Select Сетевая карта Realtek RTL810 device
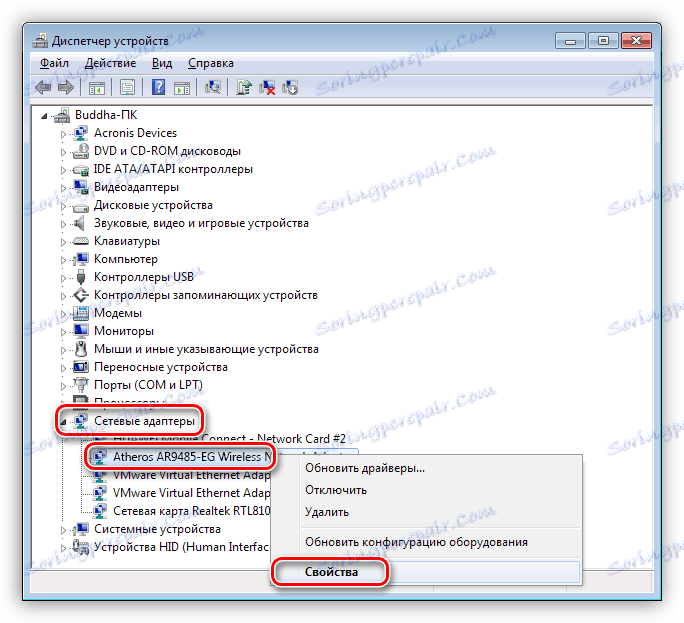Image resolution: width=684 pixels, height=623 pixels. pyautogui.click(x=192, y=510)
